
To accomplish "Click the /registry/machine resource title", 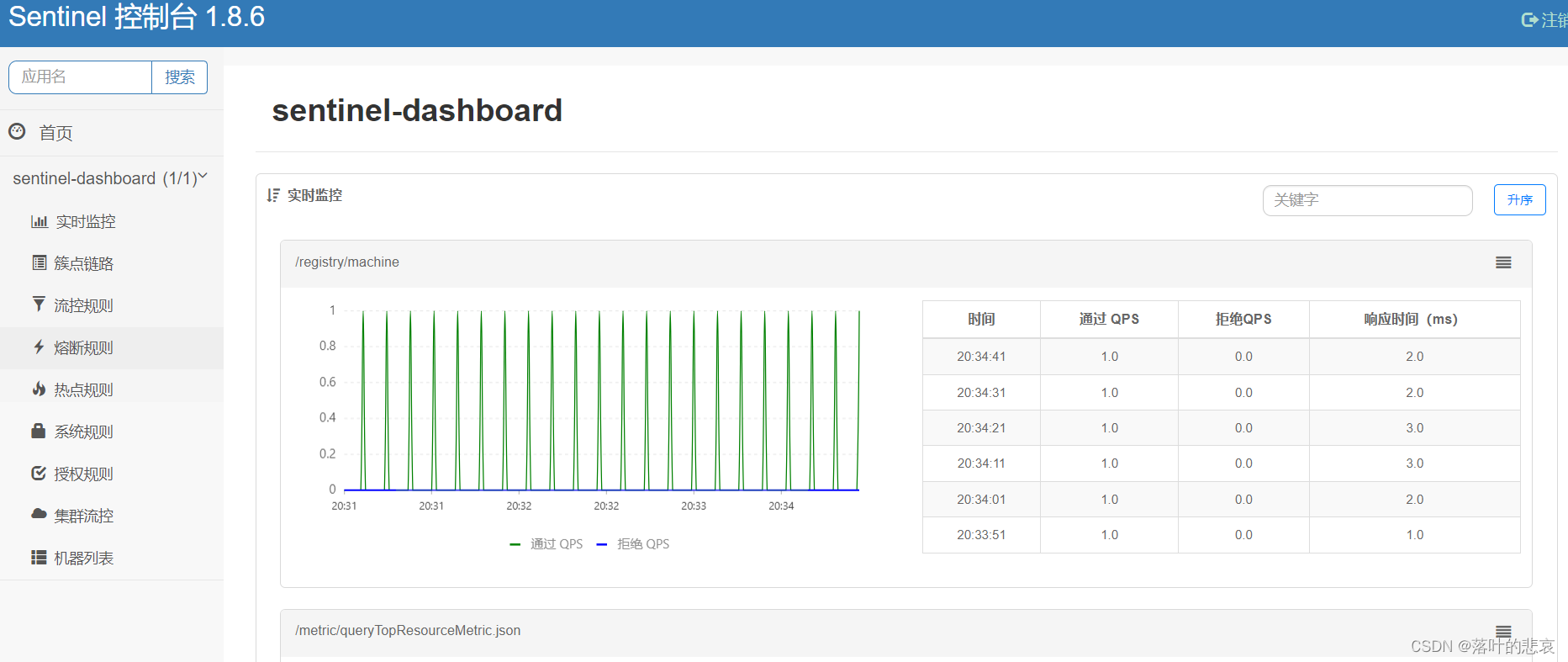I will pyautogui.click(x=347, y=262).
